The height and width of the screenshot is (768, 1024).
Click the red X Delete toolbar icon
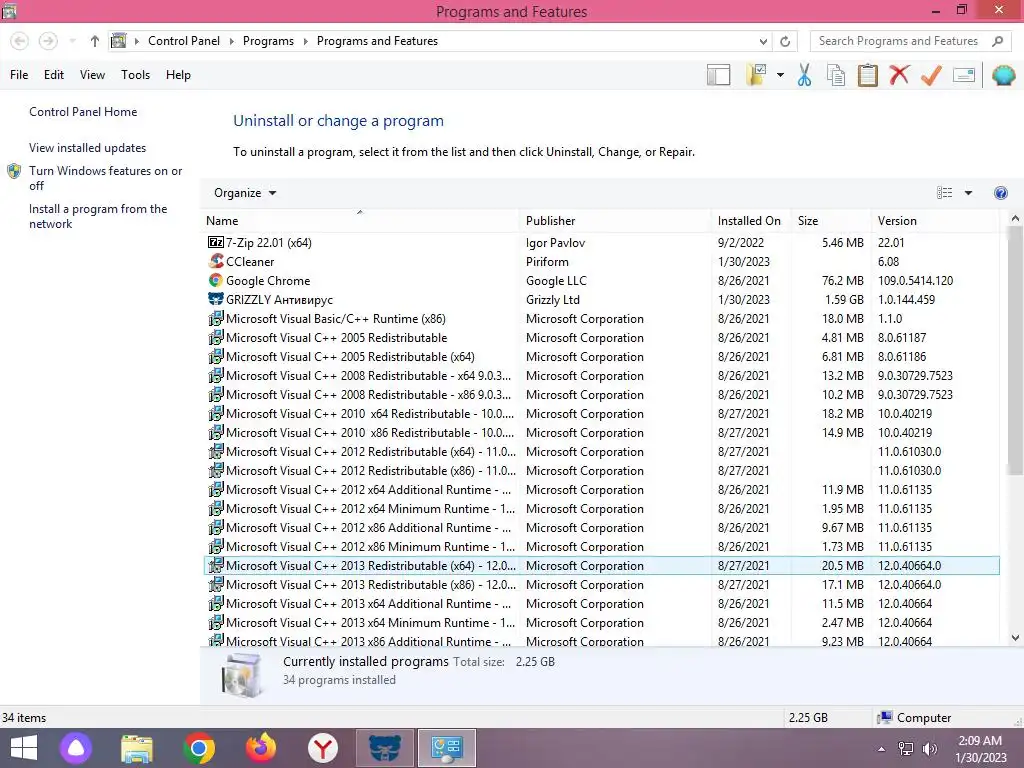[x=899, y=74]
